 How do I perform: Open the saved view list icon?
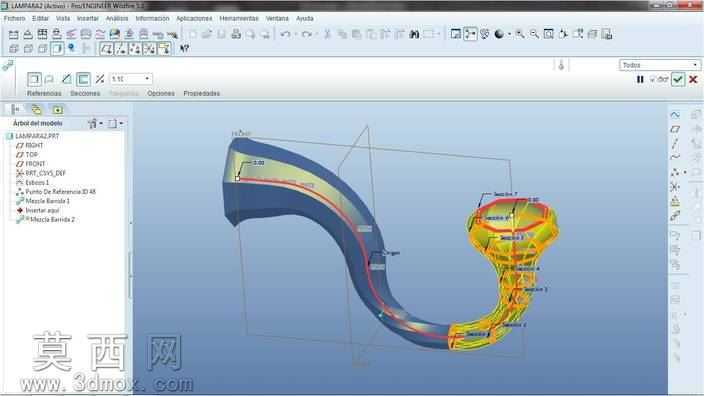(578, 34)
